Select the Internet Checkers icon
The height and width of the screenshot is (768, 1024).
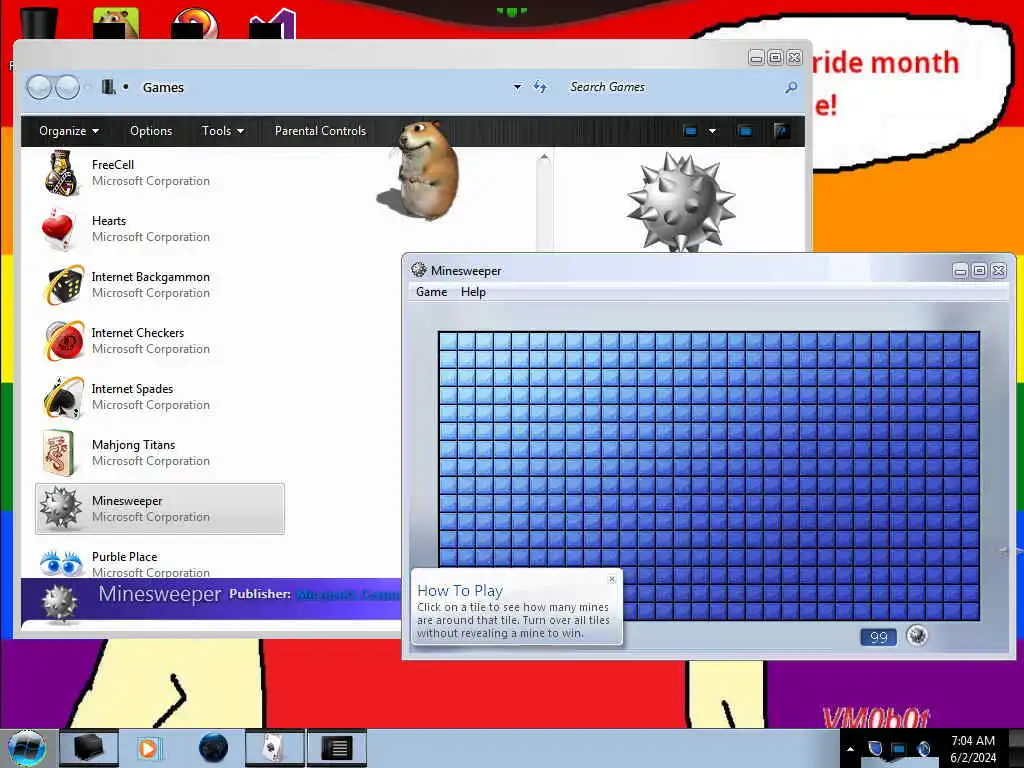pos(63,340)
